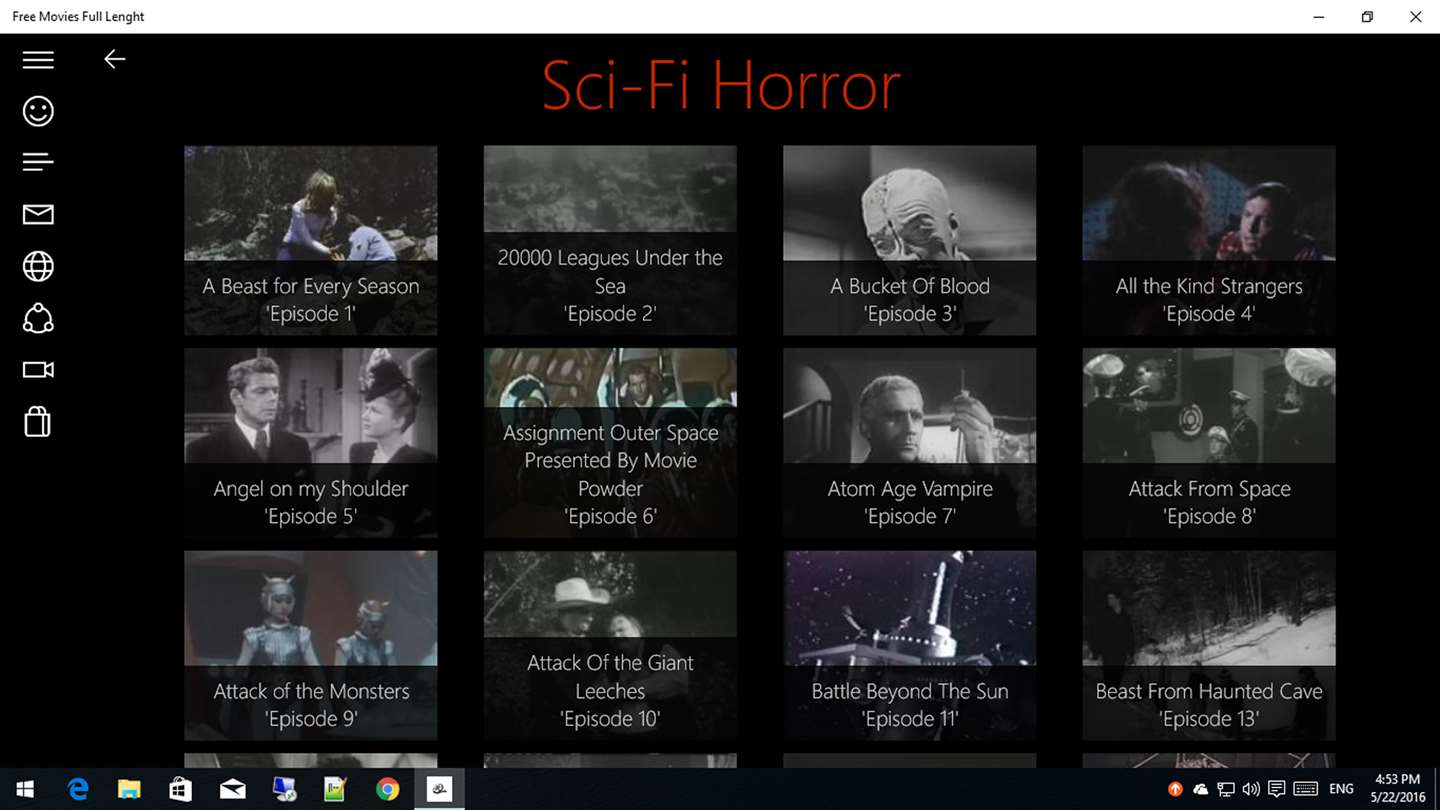Open the text lines list icon

38,162
